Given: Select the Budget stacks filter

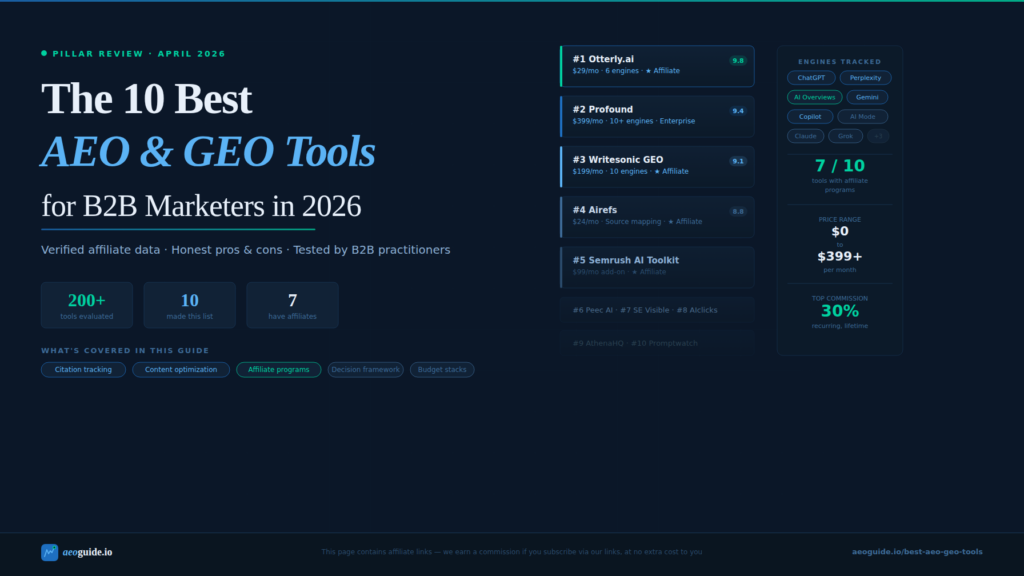Looking at the screenshot, I should pyautogui.click(x=442, y=369).
